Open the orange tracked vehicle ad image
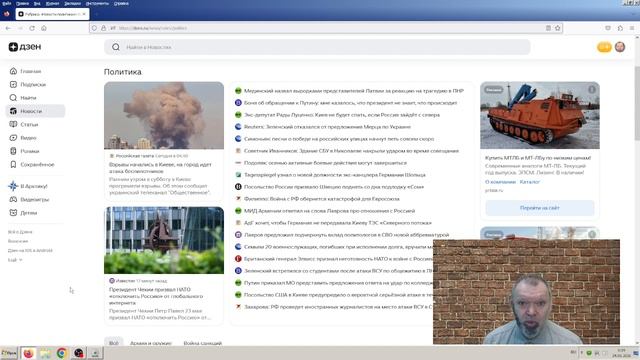This screenshot has width=640, height=360. (540, 116)
